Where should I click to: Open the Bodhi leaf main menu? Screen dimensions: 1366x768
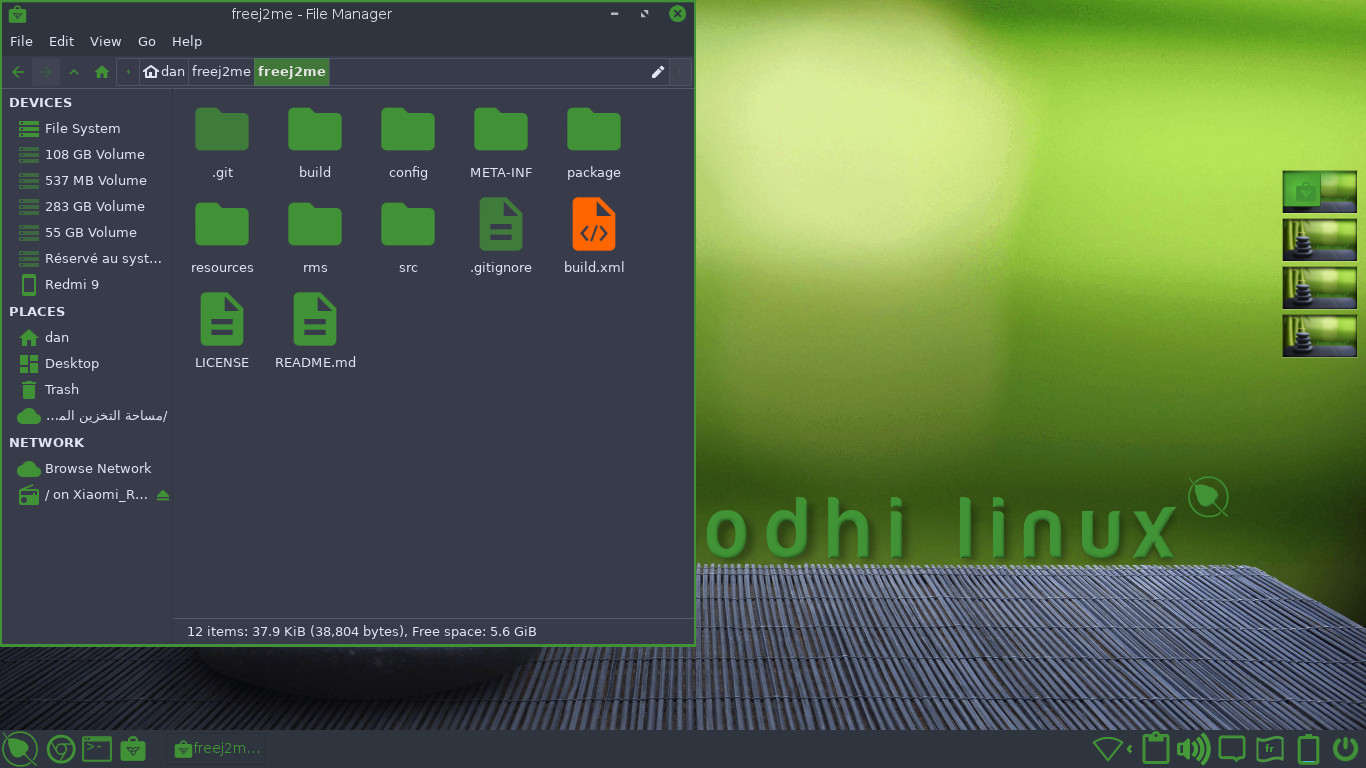point(19,748)
